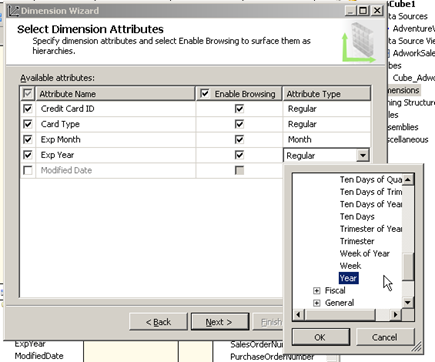Click the Regular type cell for Credit Card ID
Image resolution: width=435 pixels, height=362 pixels.
click(327, 109)
